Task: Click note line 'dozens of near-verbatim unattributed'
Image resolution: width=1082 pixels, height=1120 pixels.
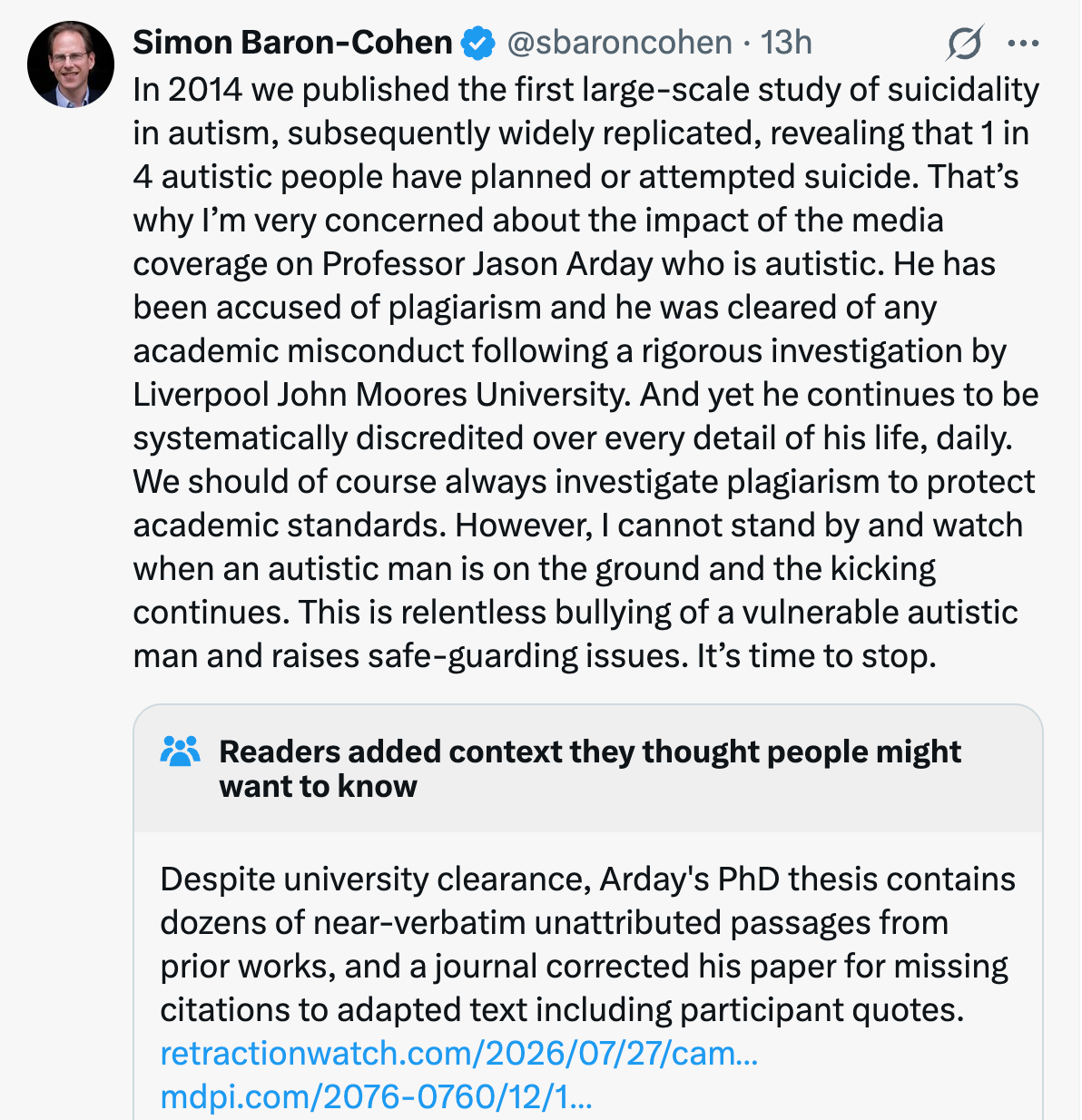Action: click(555, 923)
